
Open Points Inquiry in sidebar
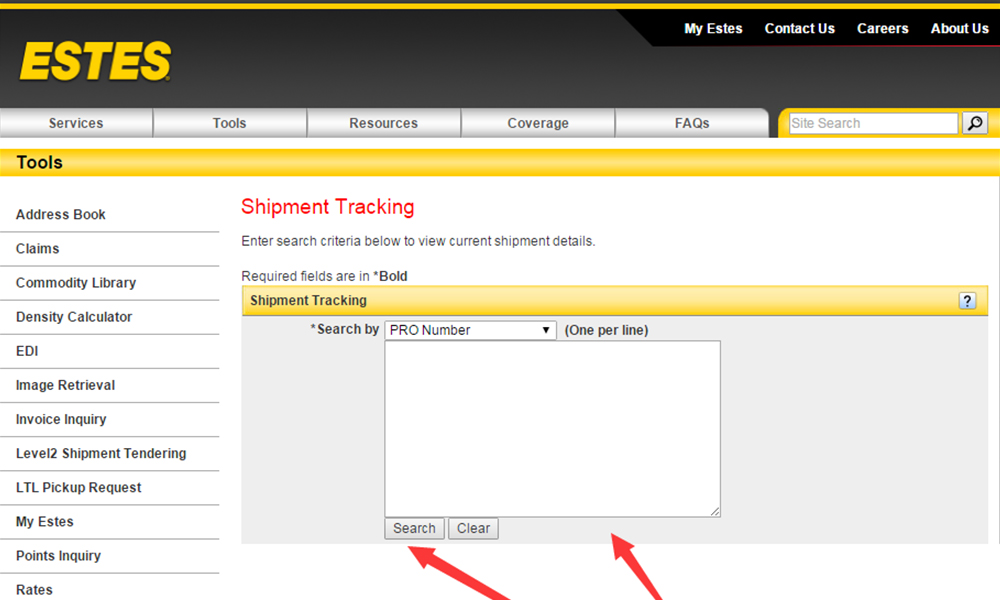pos(58,556)
